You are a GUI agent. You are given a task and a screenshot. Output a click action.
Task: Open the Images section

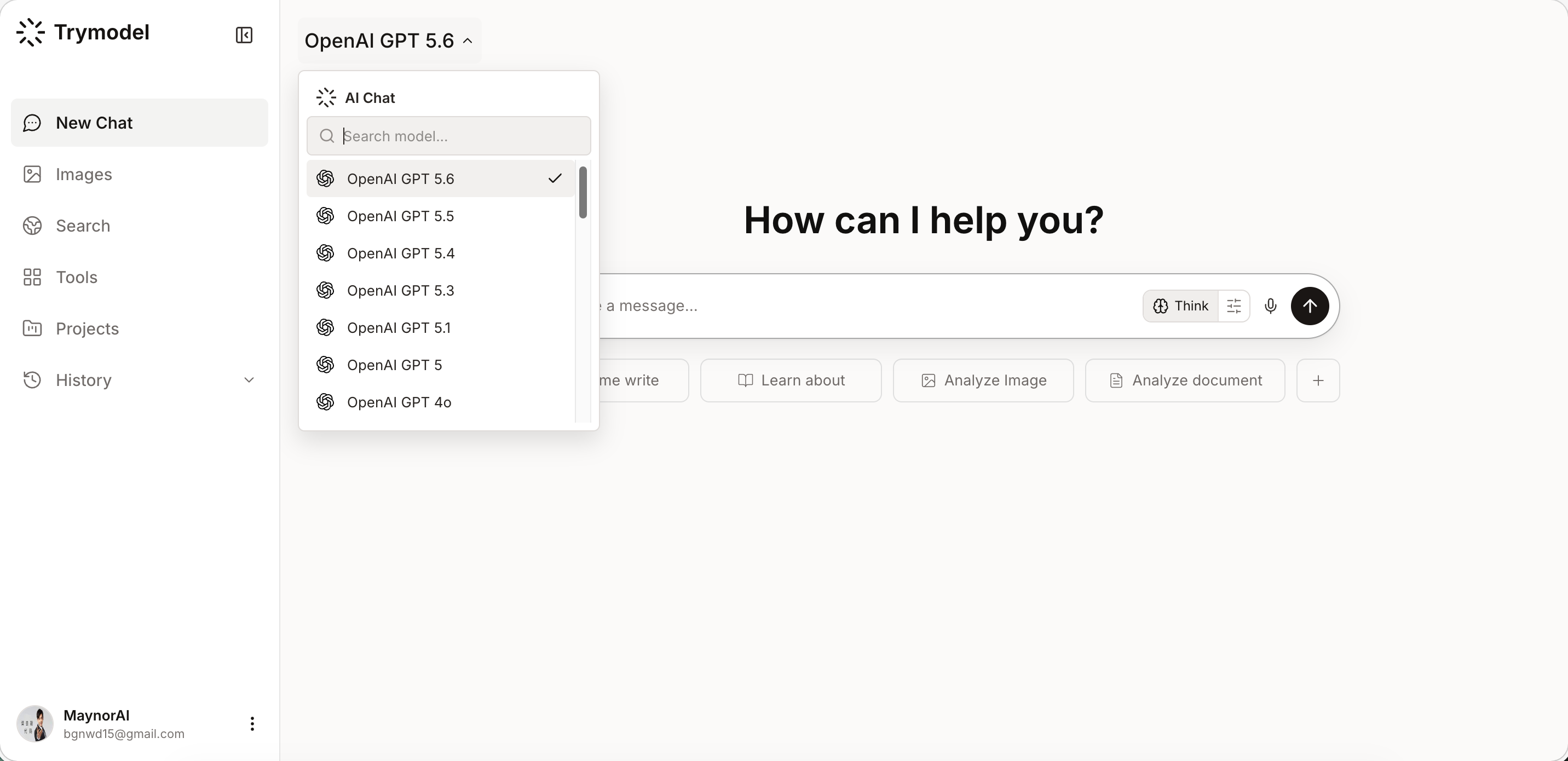coord(140,174)
